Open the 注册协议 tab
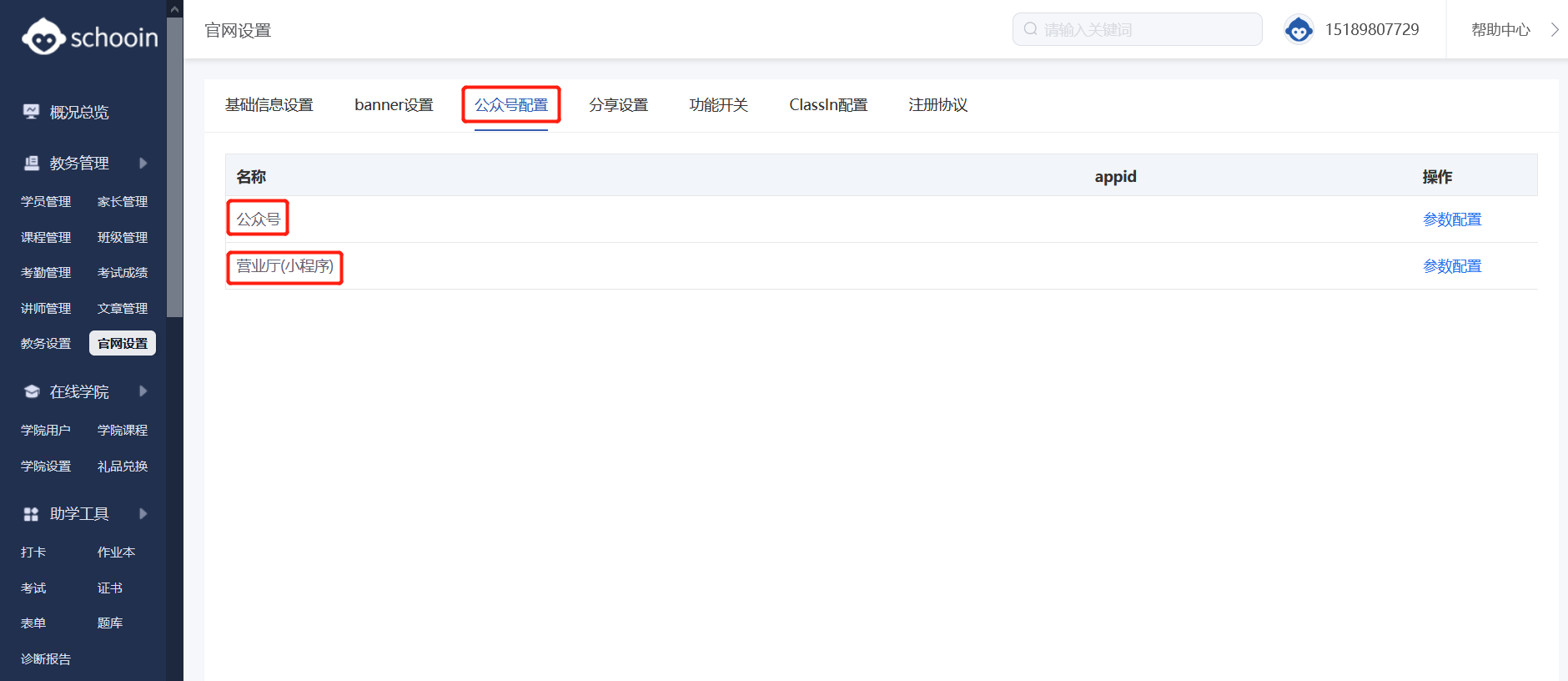Screen dimensions: 1568x681 click(937, 105)
